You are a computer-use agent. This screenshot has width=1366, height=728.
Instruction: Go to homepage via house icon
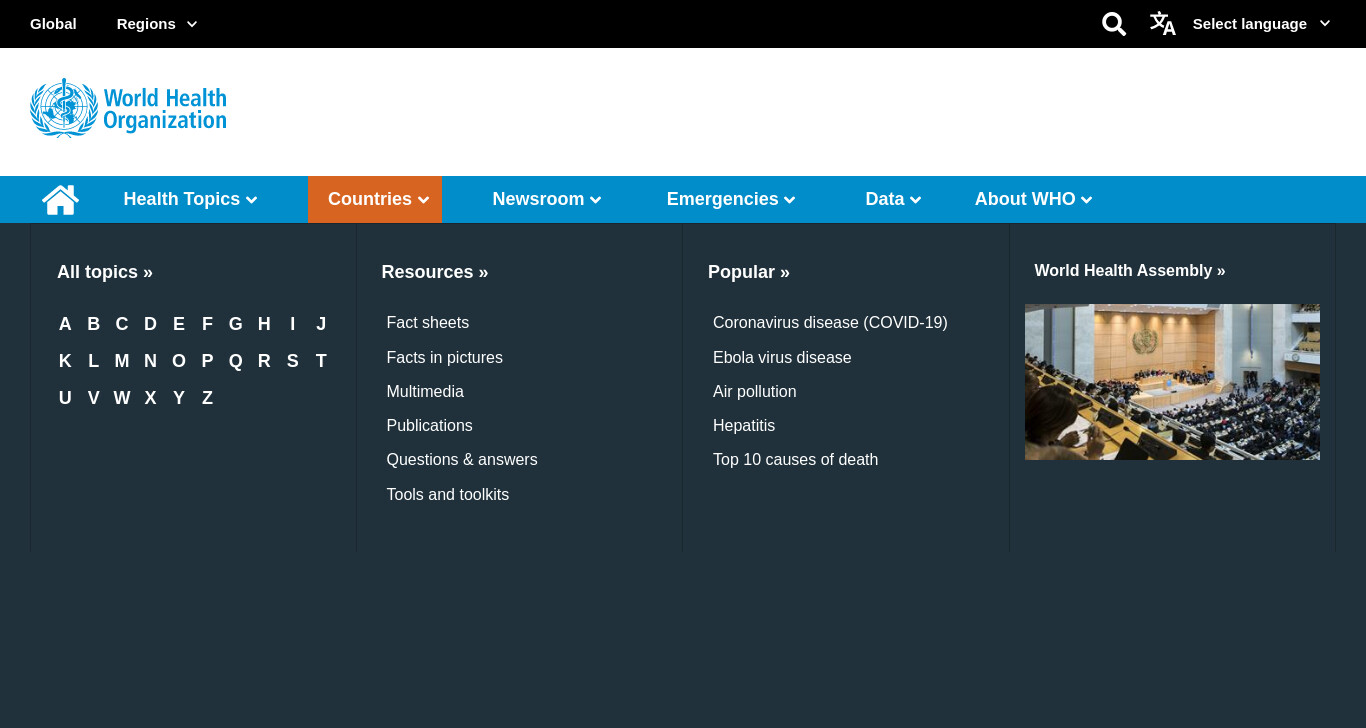pos(60,199)
